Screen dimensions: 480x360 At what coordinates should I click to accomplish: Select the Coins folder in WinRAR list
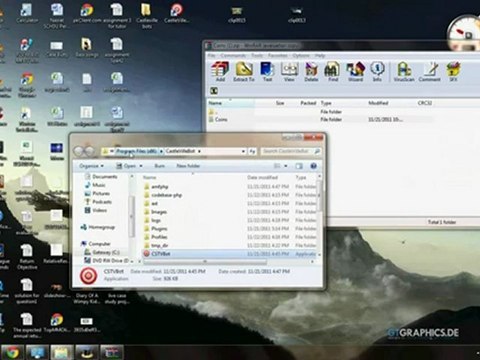click(221, 119)
